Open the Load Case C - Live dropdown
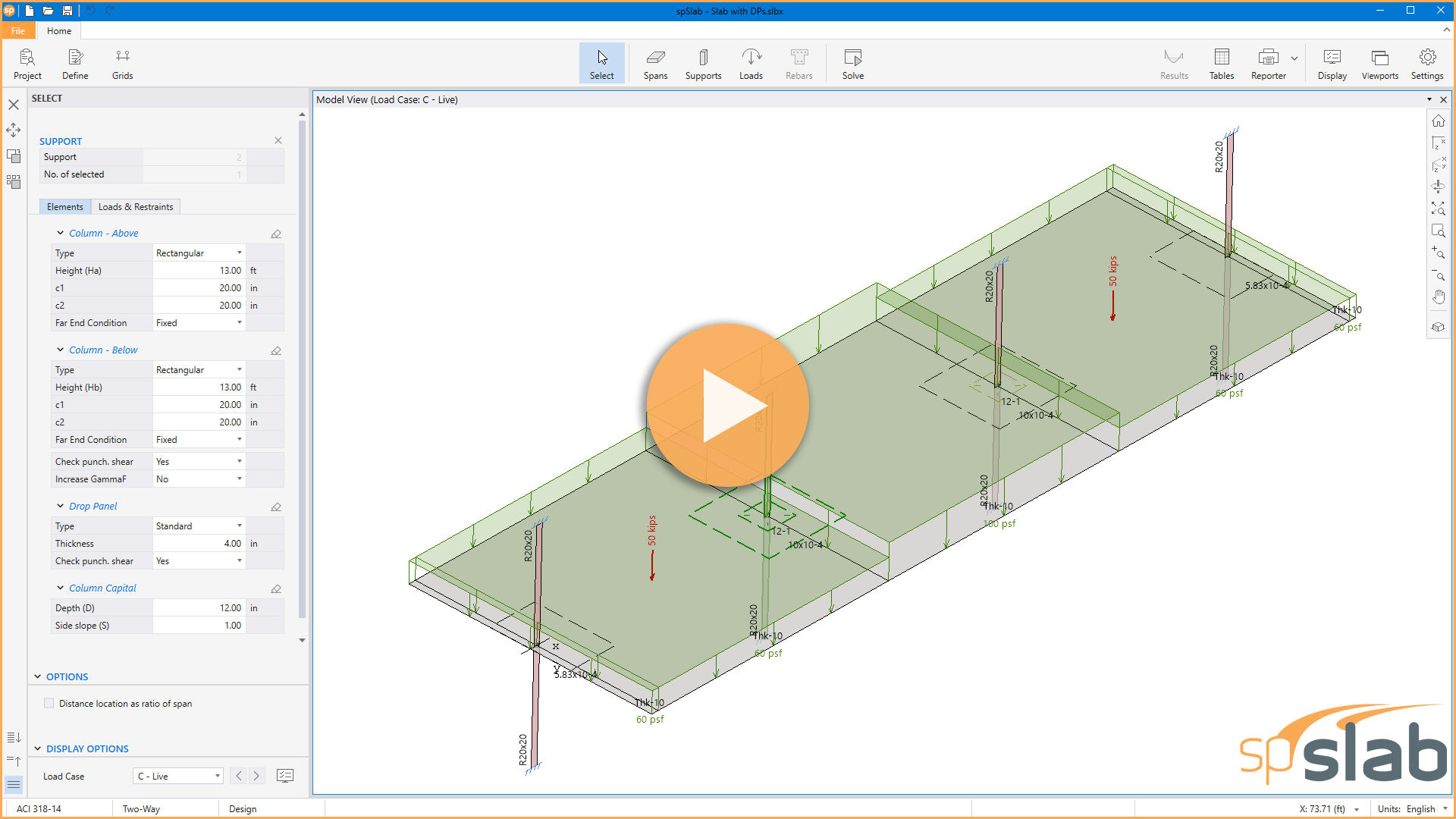 click(x=179, y=776)
